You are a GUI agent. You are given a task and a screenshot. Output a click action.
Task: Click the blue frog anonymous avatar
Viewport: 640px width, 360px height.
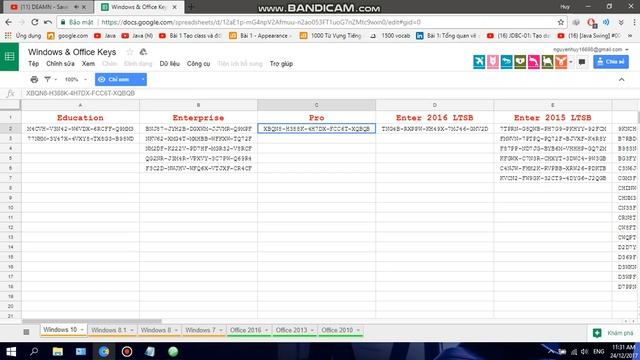(506, 62)
